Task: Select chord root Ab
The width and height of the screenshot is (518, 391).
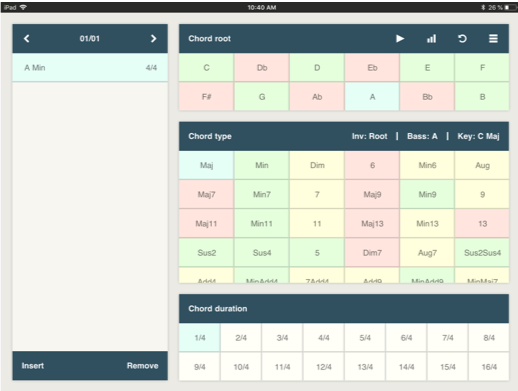Action: coord(317,97)
